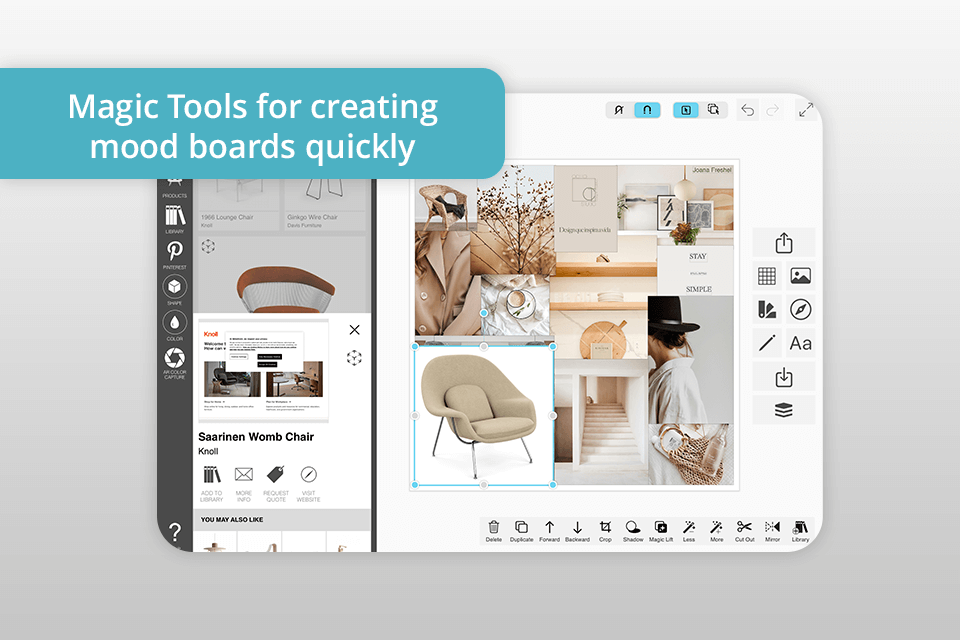
Task: Click the More magic wand
Action: [x=716, y=530]
